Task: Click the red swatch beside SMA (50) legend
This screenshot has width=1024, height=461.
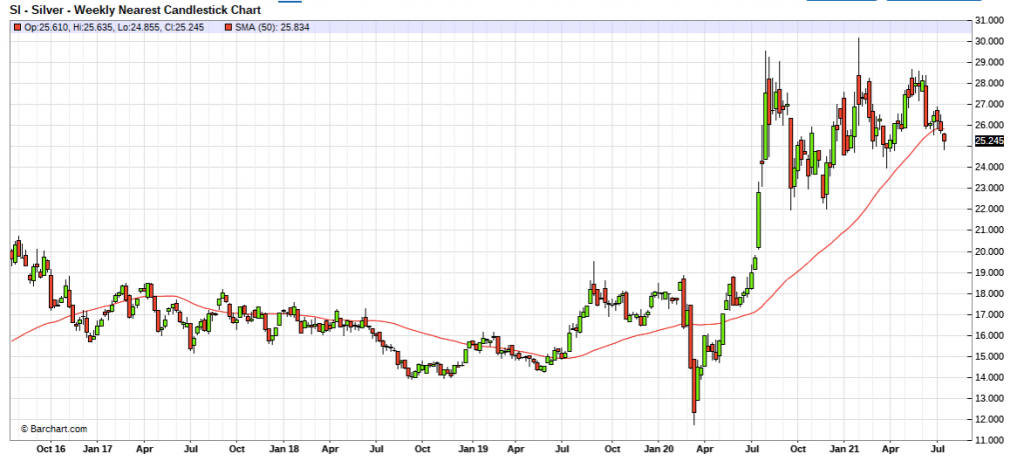Action: coord(228,28)
